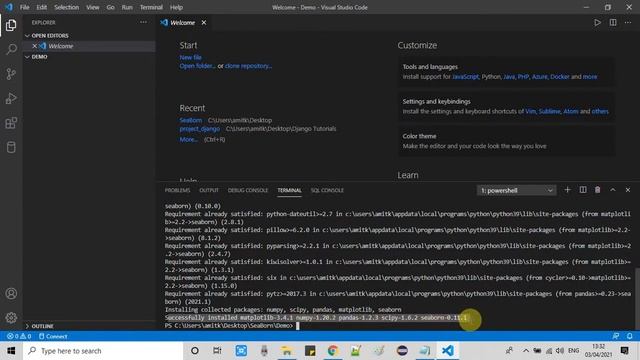Click the clone repository link
The height and width of the screenshot is (360, 640).
pos(248,66)
